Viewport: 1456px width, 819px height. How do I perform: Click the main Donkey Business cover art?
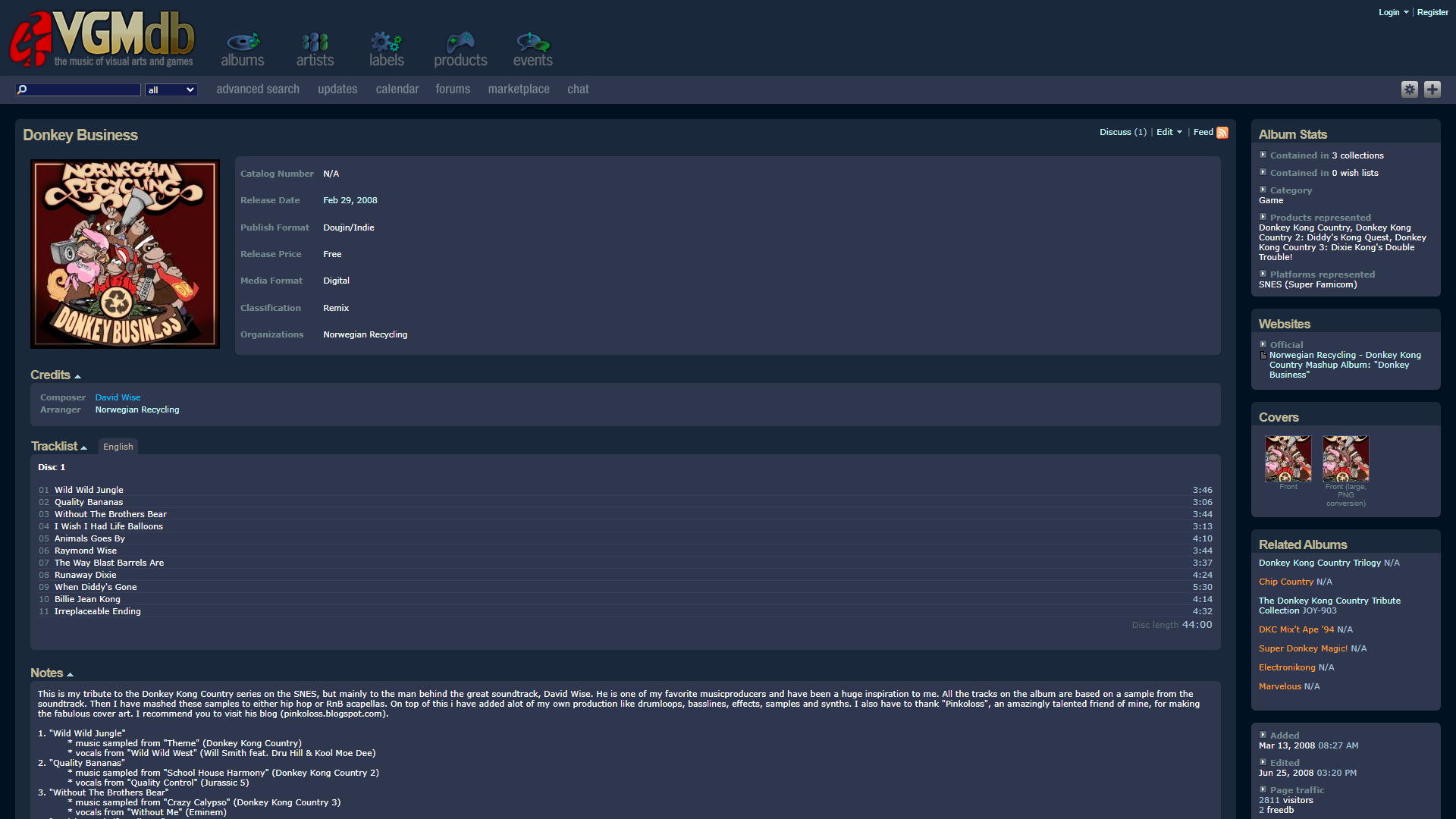[x=125, y=254]
